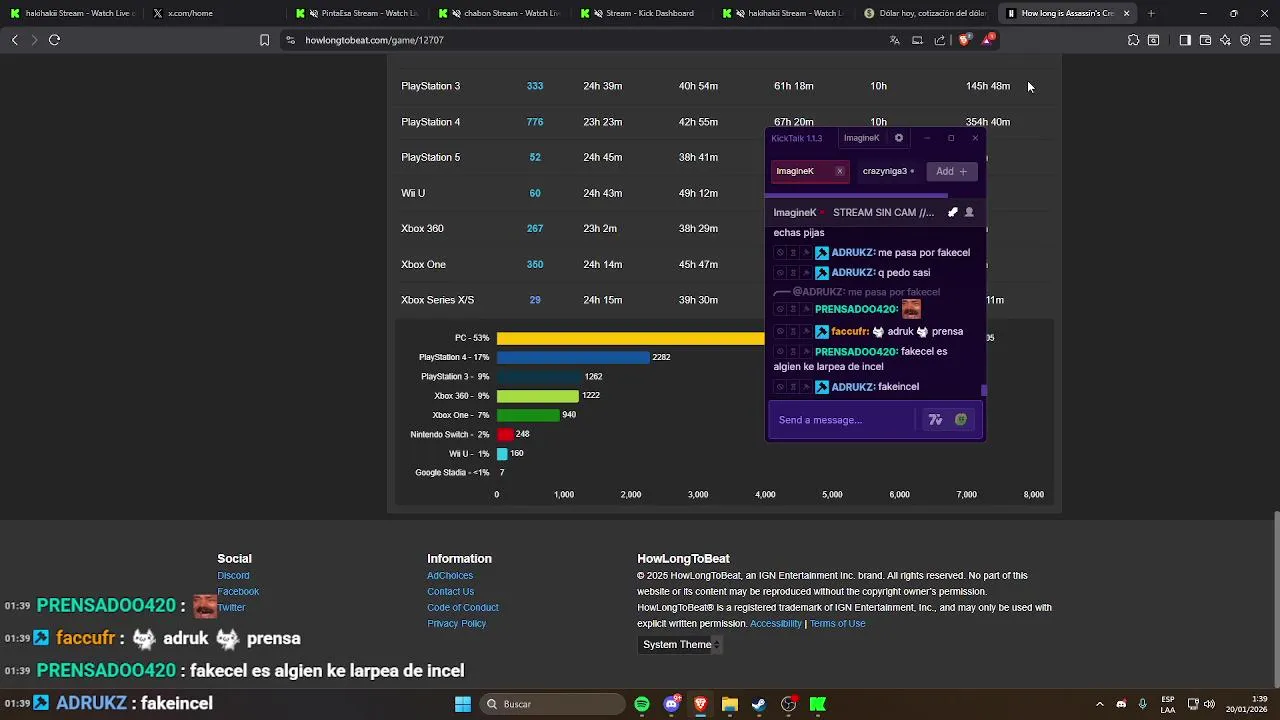Open the Discord social link
1280x720 pixels.
click(x=234, y=576)
